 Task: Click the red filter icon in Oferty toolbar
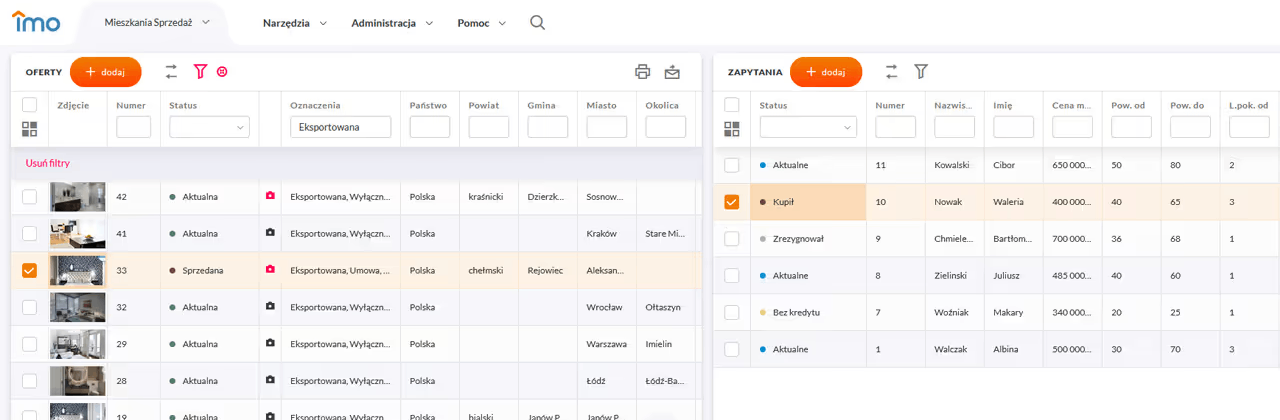pyautogui.click(x=200, y=71)
